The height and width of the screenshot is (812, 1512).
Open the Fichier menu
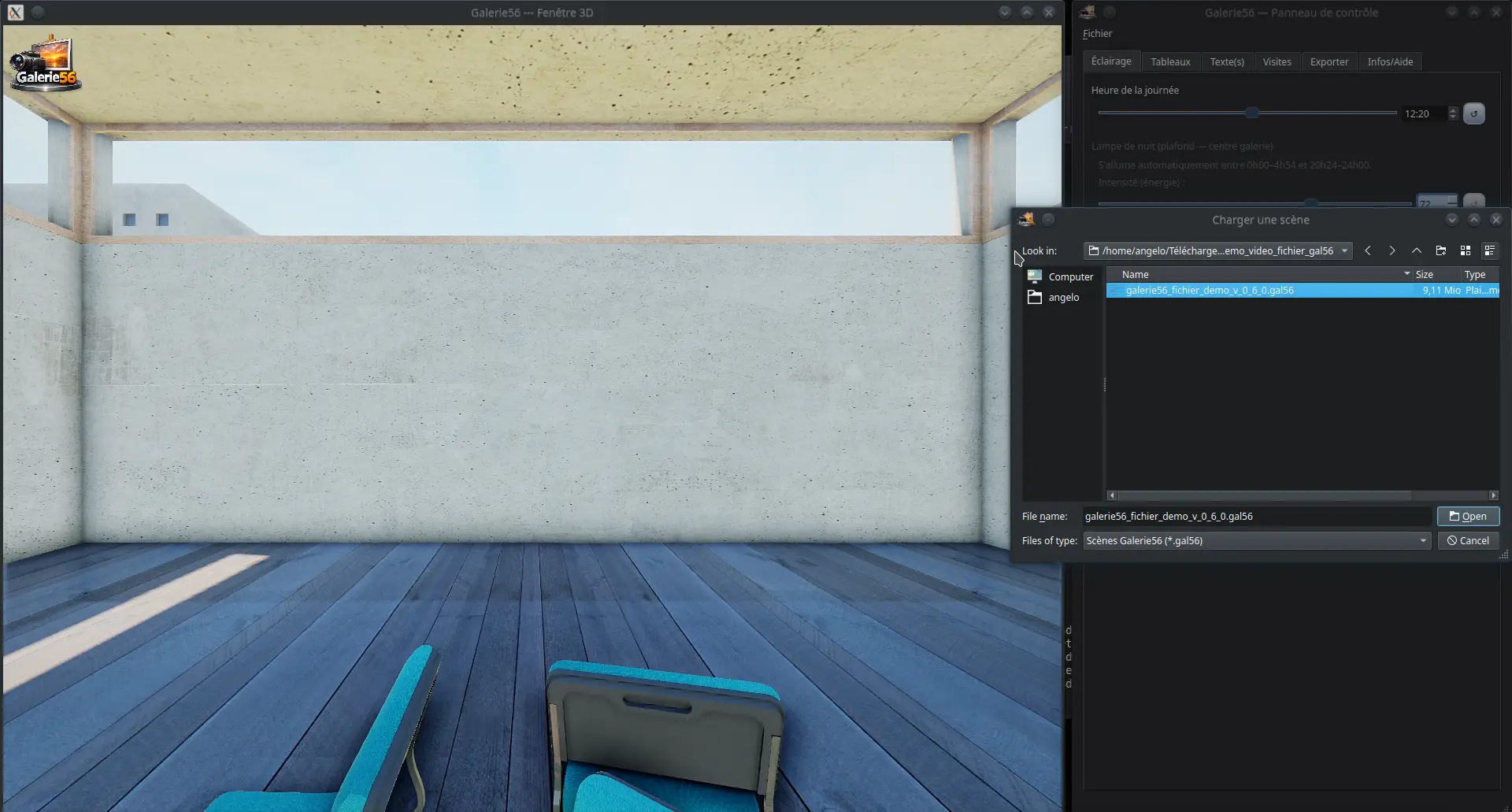(x=1097, y=33)
